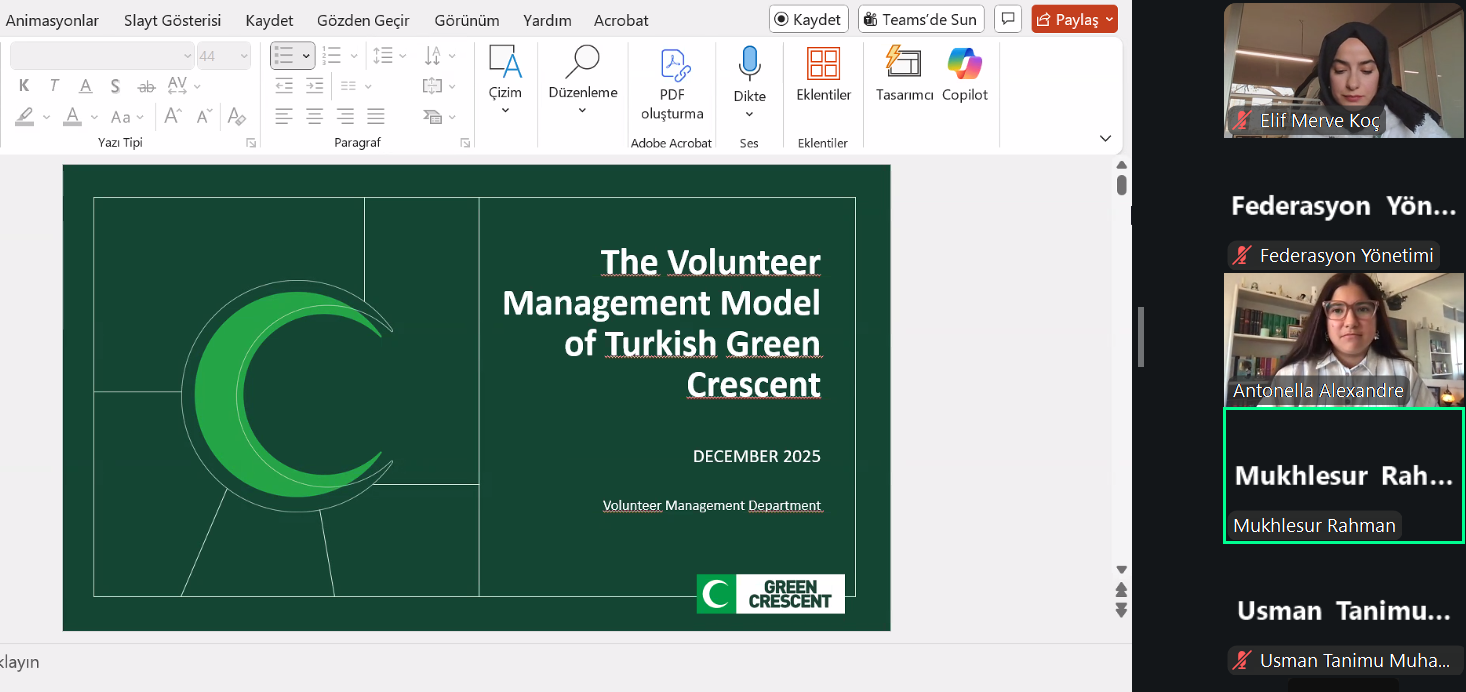Click the clear all formatting icon
Image resolution: width=1466 pixels, height=692 pixels.
point(236,116)
